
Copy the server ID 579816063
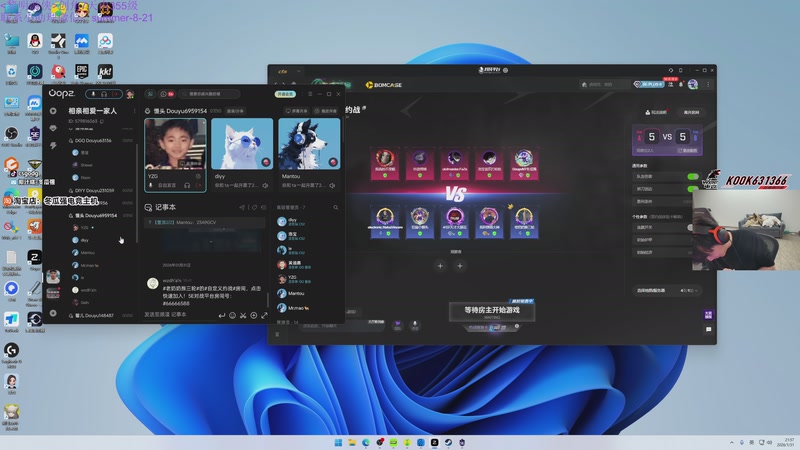tap(102, 121)
